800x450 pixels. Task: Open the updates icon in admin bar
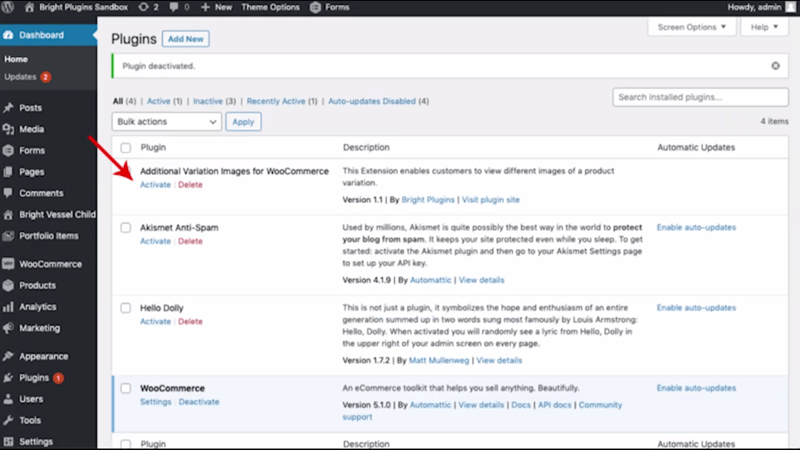(148, 7)
